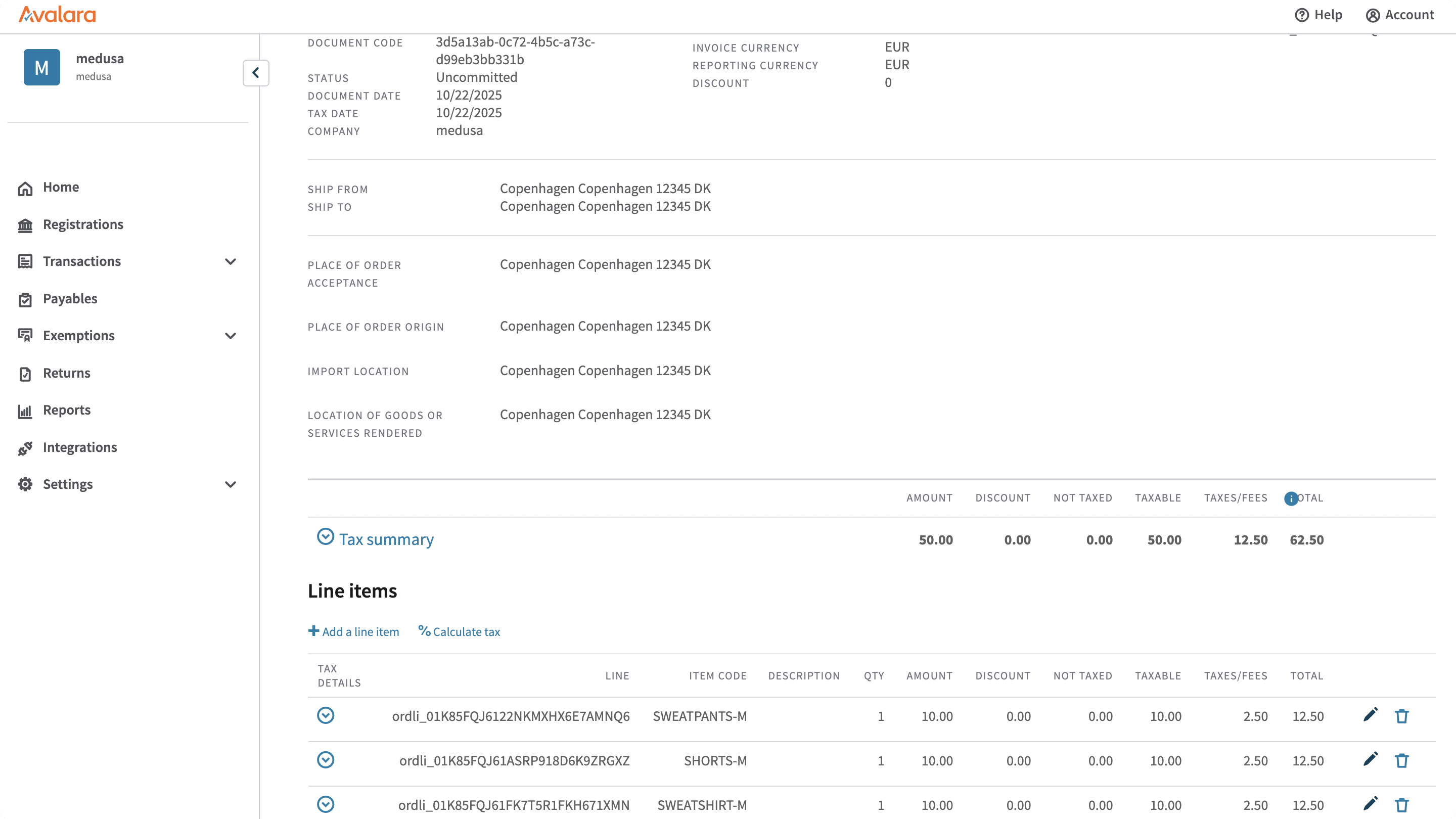
Task: Expand tax details for the SWEATSHIRT-M row
Action: click(326, 805)
